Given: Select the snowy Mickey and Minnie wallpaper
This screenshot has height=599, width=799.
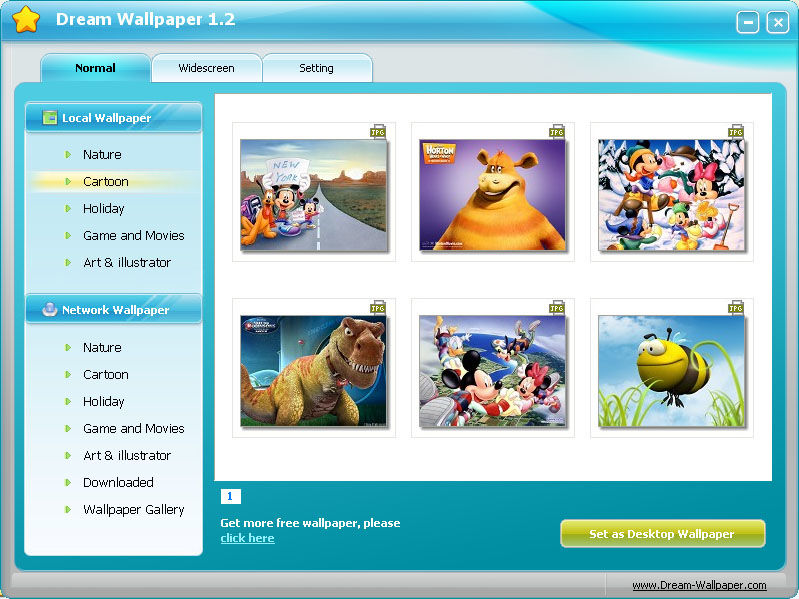Looking at the screenshot, I should click(671, 195).
